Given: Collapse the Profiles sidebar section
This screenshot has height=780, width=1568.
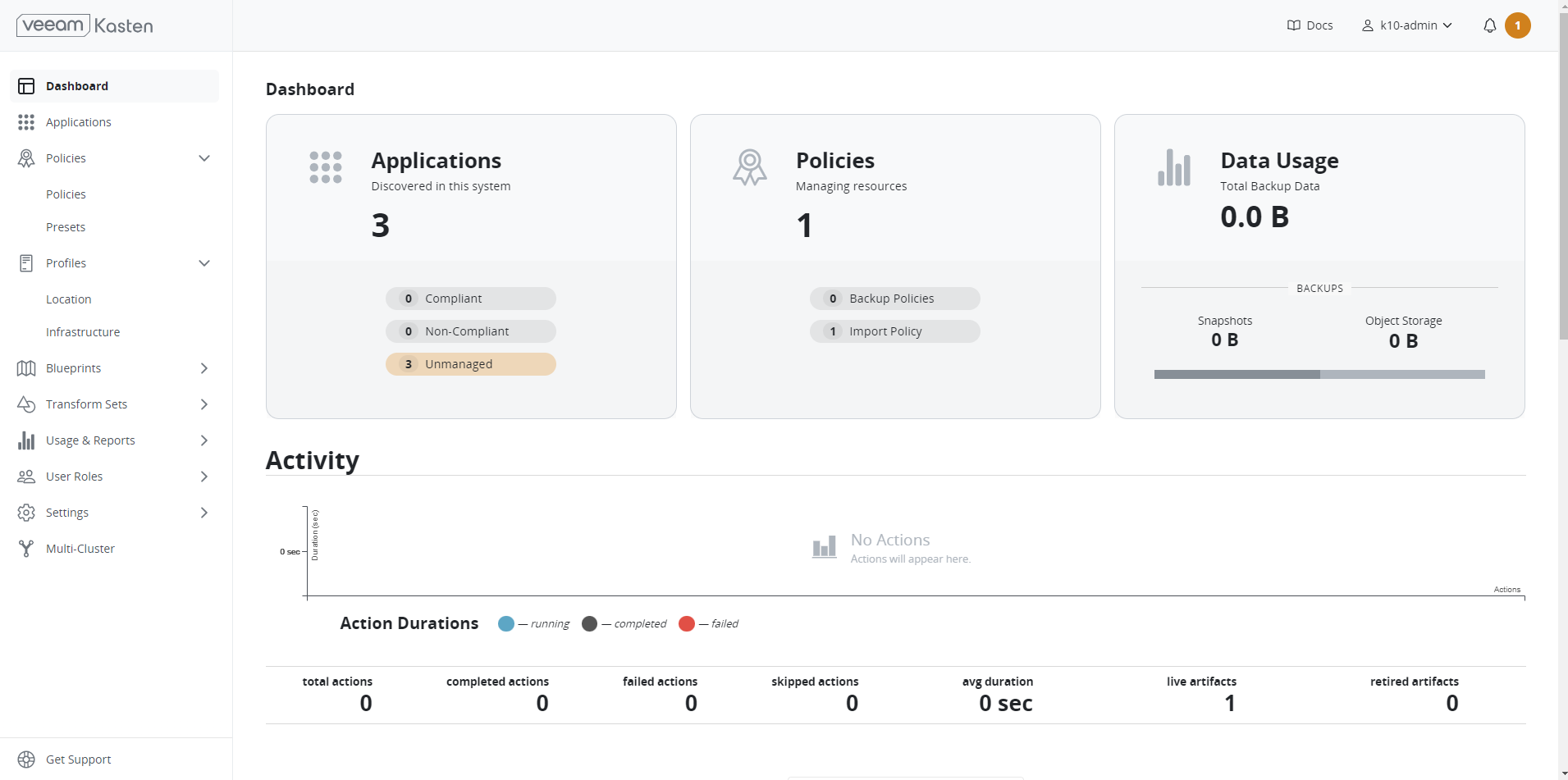Looking at the screenshot, I should tap(204, 263).
